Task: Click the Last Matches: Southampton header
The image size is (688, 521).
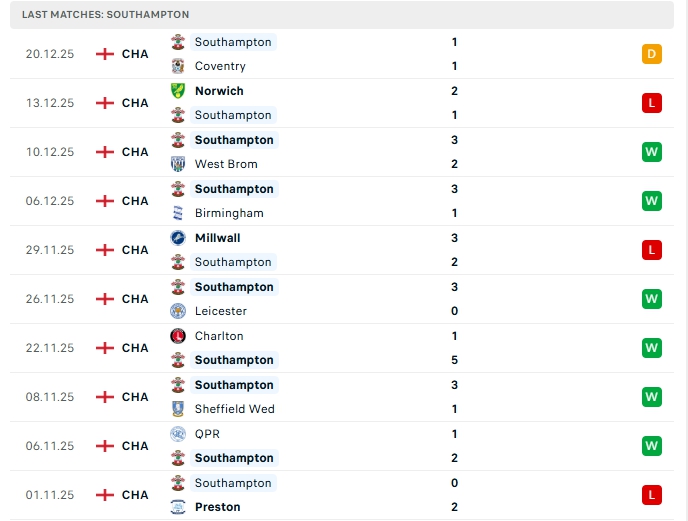Action: (105, 15)
